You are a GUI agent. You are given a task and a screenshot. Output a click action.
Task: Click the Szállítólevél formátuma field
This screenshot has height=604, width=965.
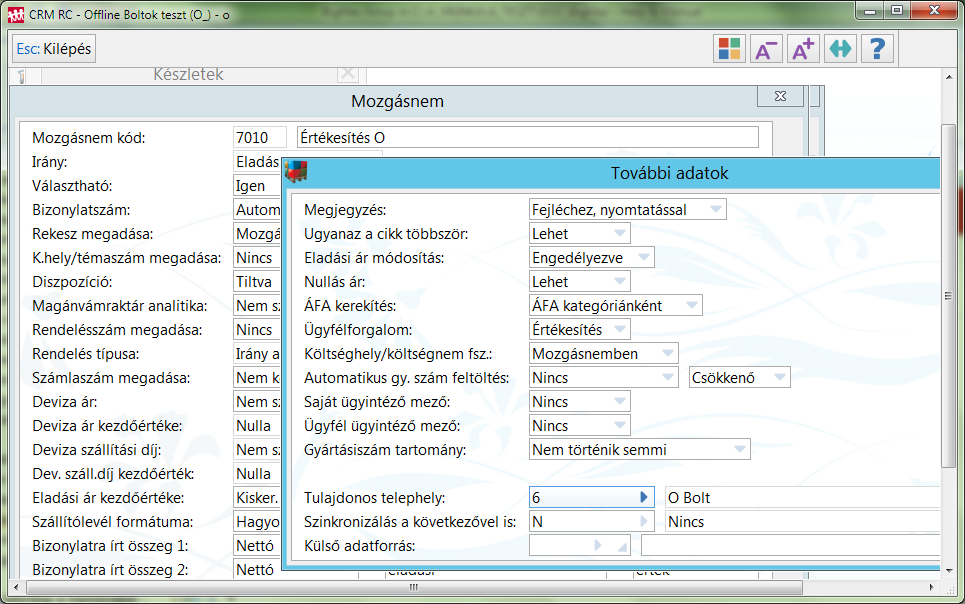[x=257, y=521]
